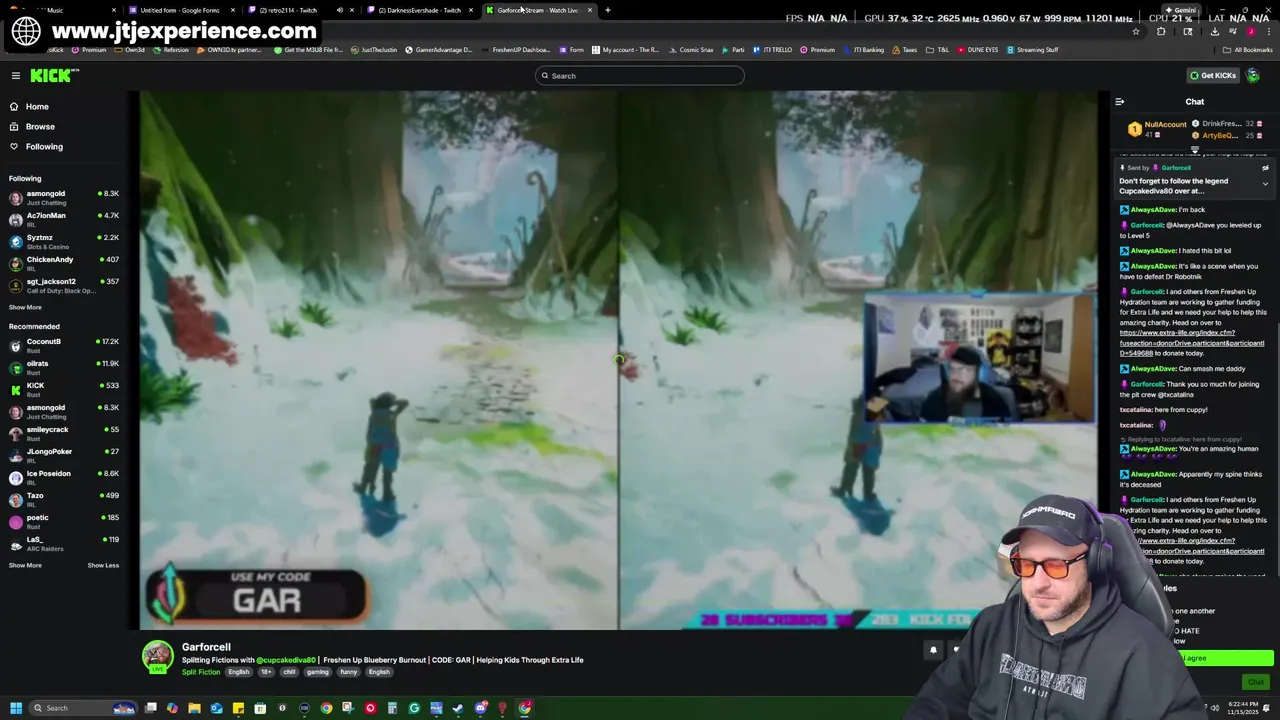The image size is (1280, 720).
Task: Open Discord from taskbar
Action: point(480,708)
